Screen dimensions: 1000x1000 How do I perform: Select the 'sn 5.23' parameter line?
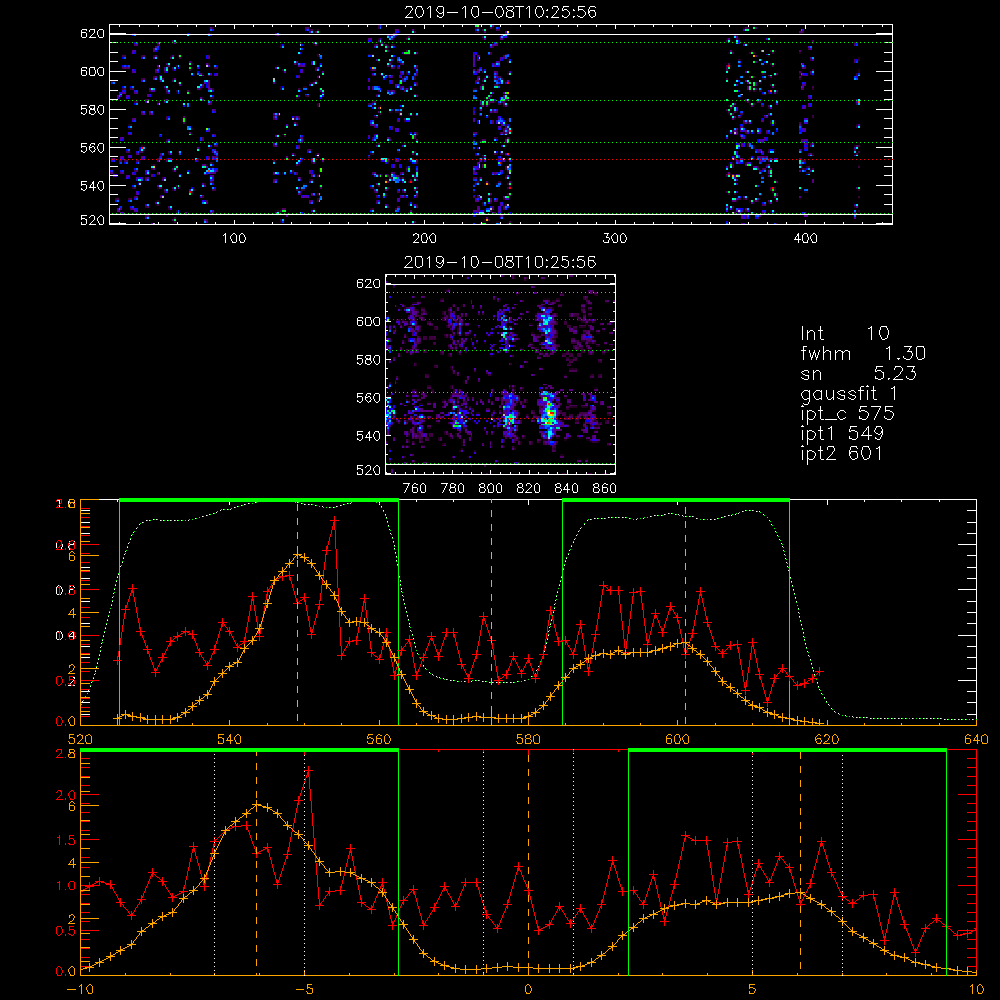(x=858, y=373)
